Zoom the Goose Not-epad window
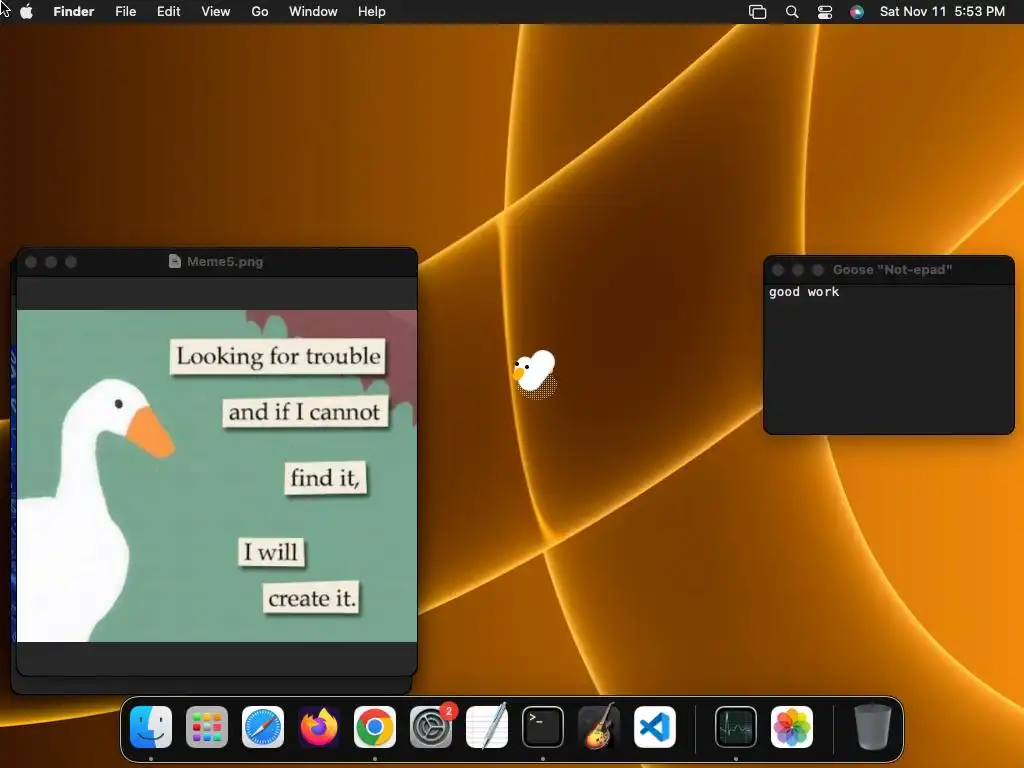The image size is (1024, 768). click(818, 270)
